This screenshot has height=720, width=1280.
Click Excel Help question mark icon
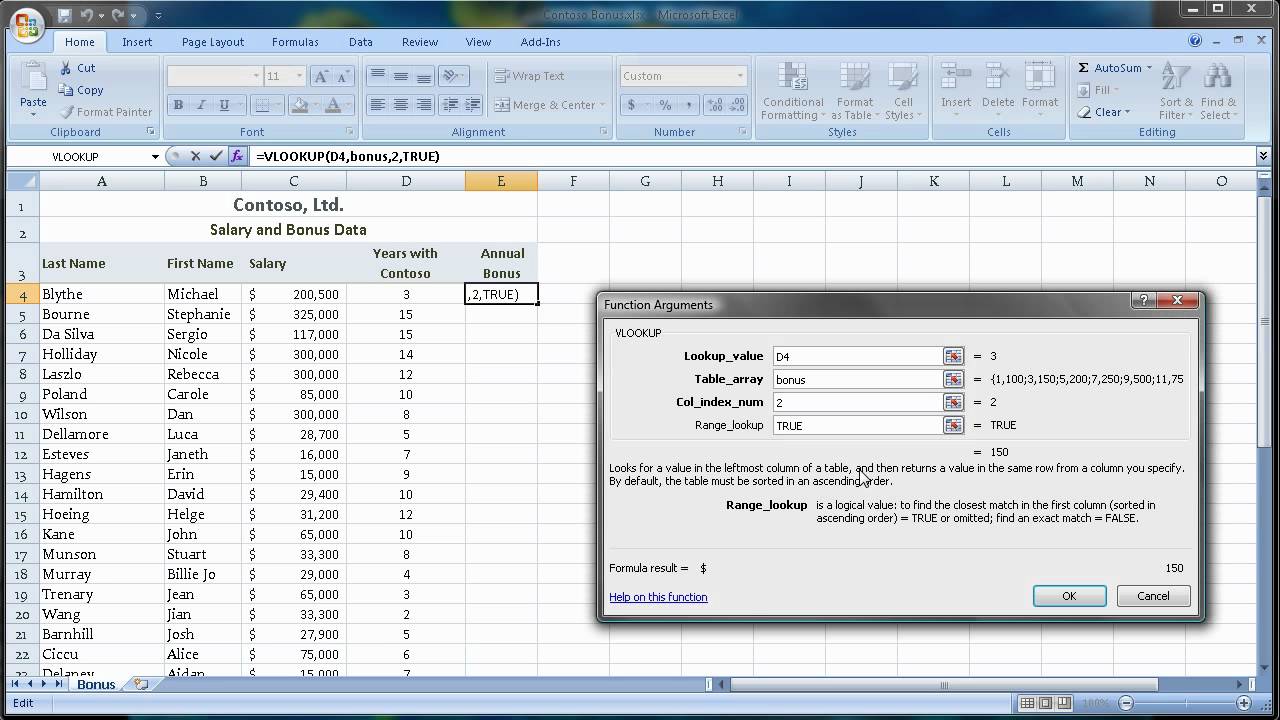(x=1195, y=41)
